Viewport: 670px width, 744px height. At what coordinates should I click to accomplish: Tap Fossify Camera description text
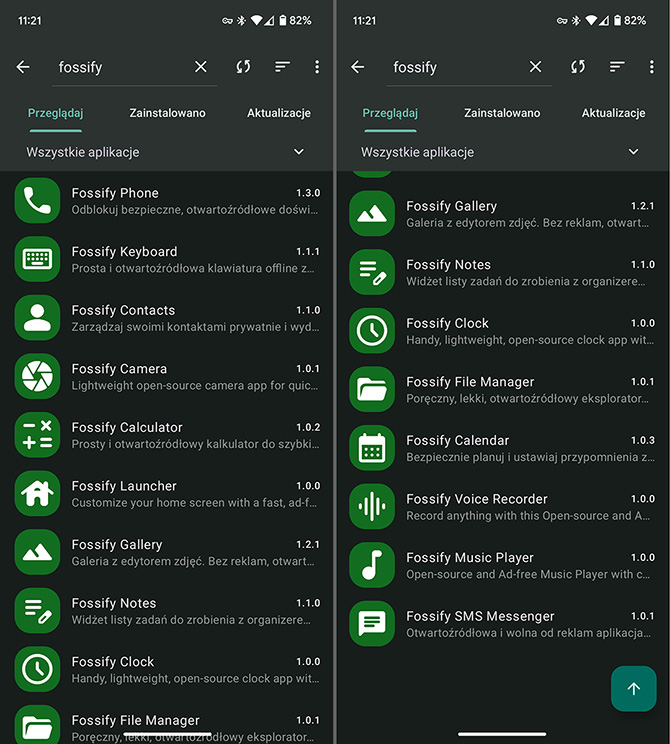[195, 385]
